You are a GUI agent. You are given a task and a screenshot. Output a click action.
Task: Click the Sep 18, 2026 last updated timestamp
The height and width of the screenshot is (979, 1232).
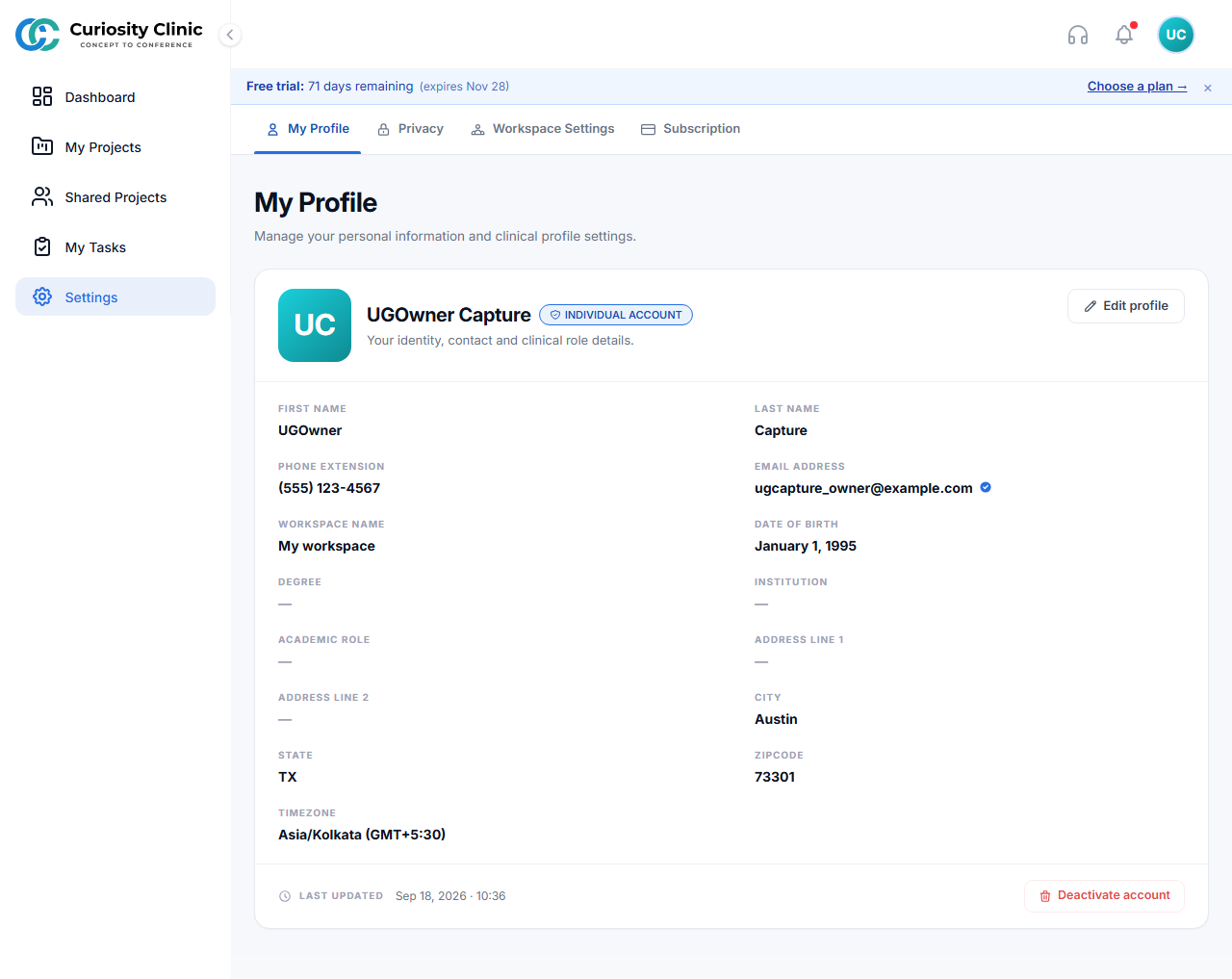point(450,896)
